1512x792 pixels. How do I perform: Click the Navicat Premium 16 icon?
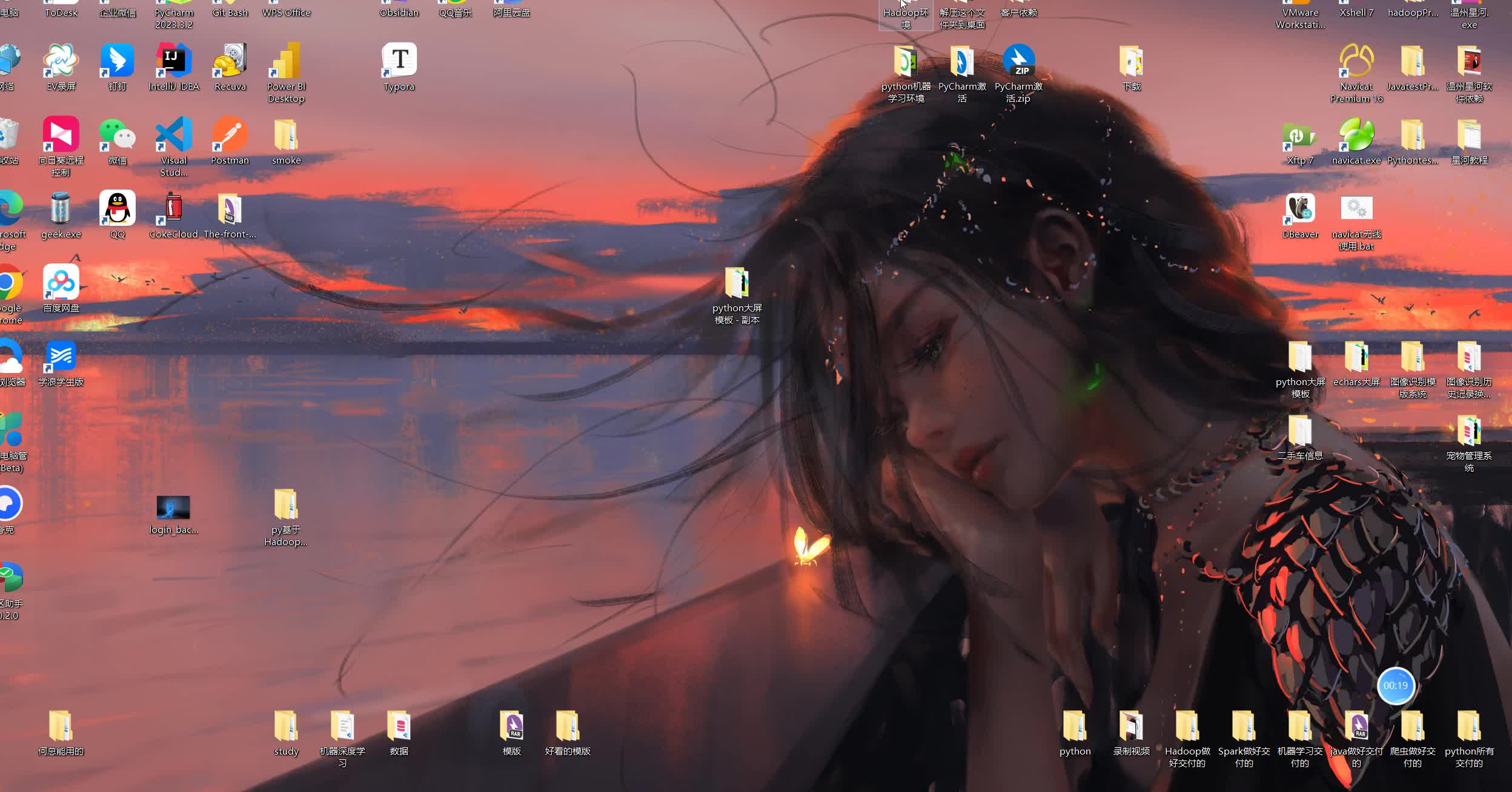(1356, 61)
